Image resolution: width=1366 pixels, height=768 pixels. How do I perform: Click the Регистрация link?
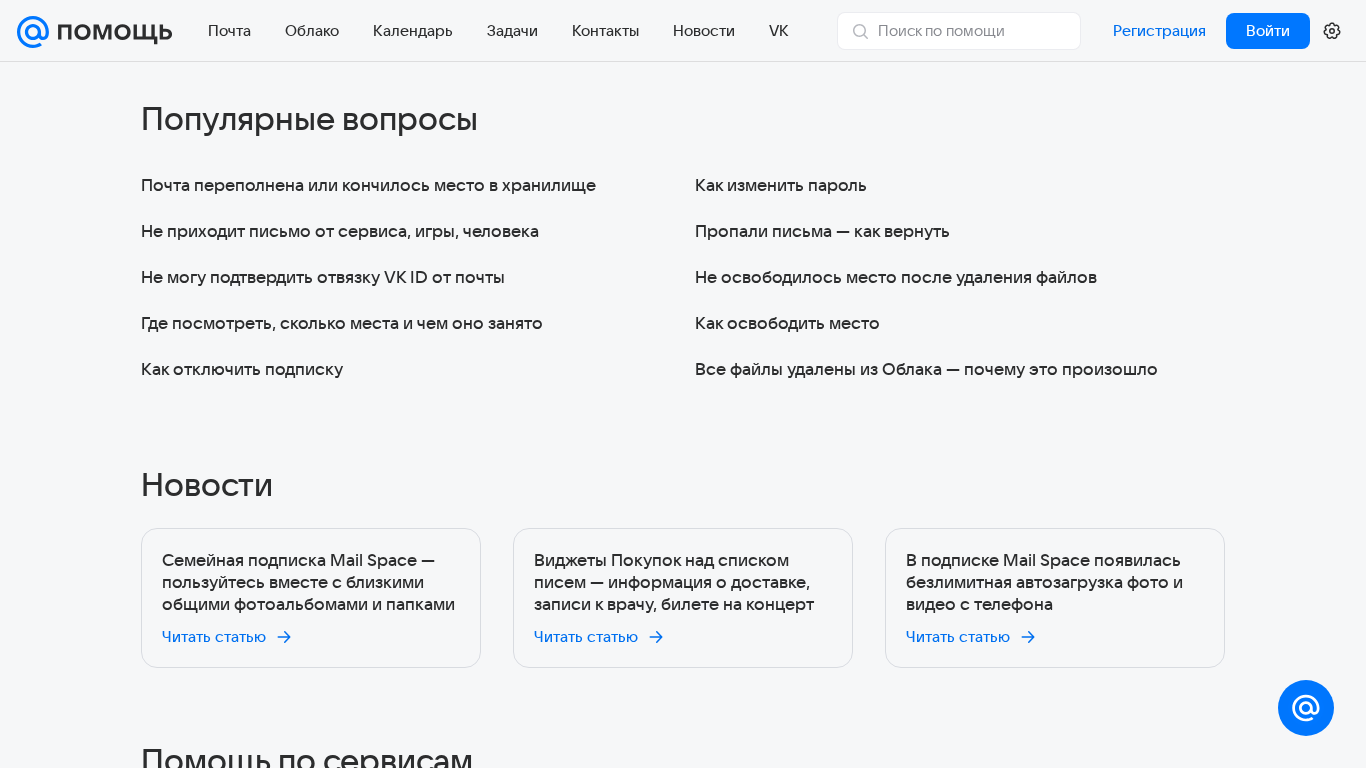1159,31
